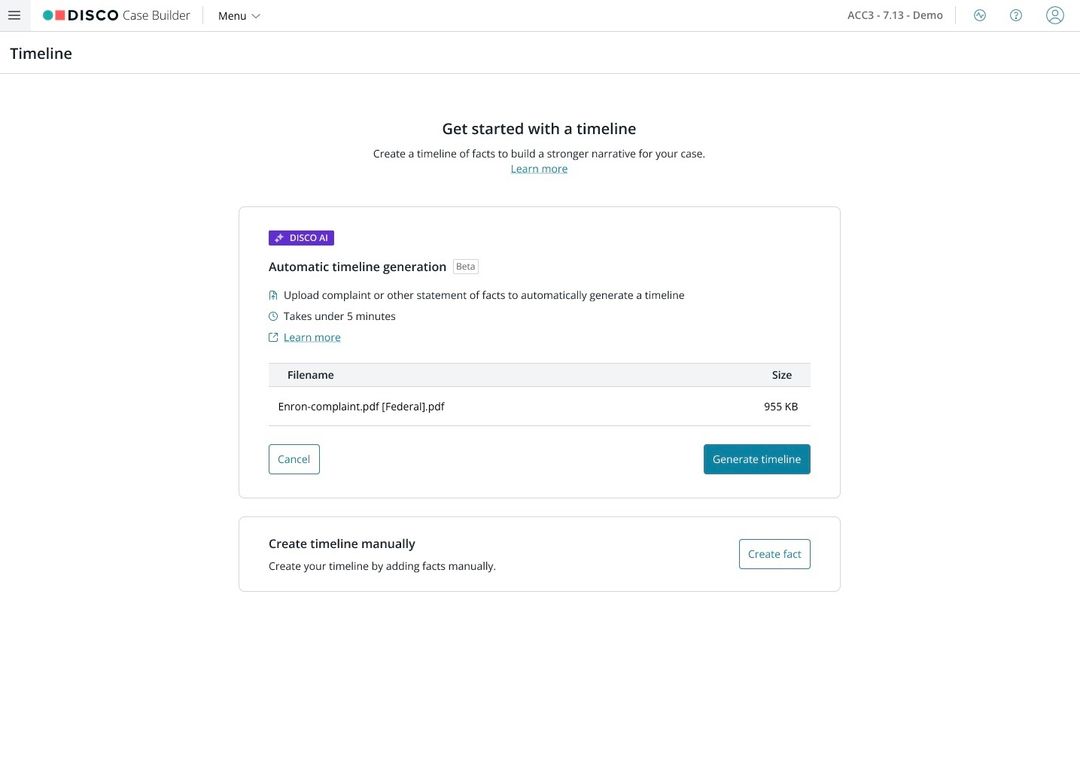Click the DISCO AI sparkle badge

301,235
